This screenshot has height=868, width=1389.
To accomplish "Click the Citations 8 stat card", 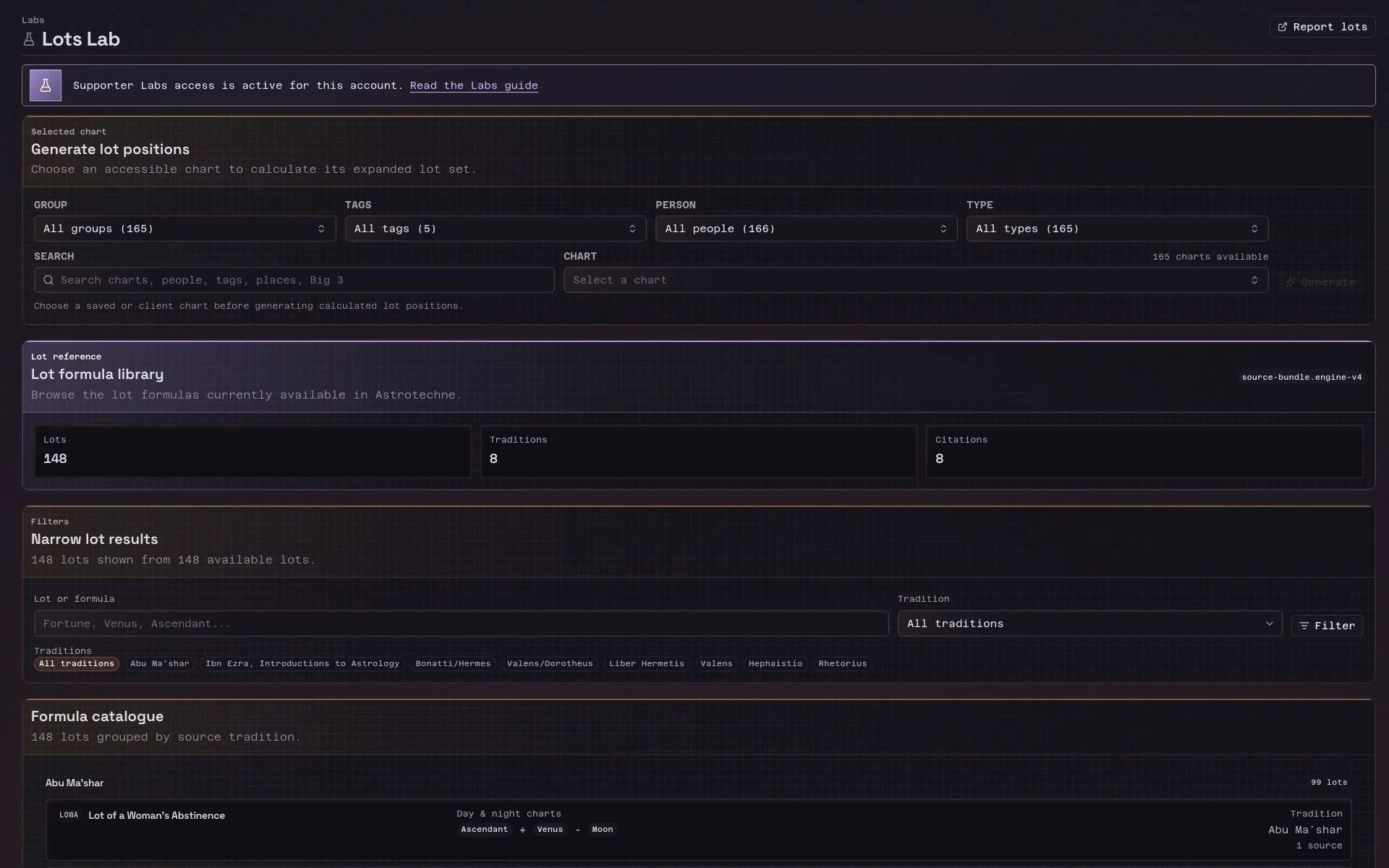I will click(x=1144, y=451).
